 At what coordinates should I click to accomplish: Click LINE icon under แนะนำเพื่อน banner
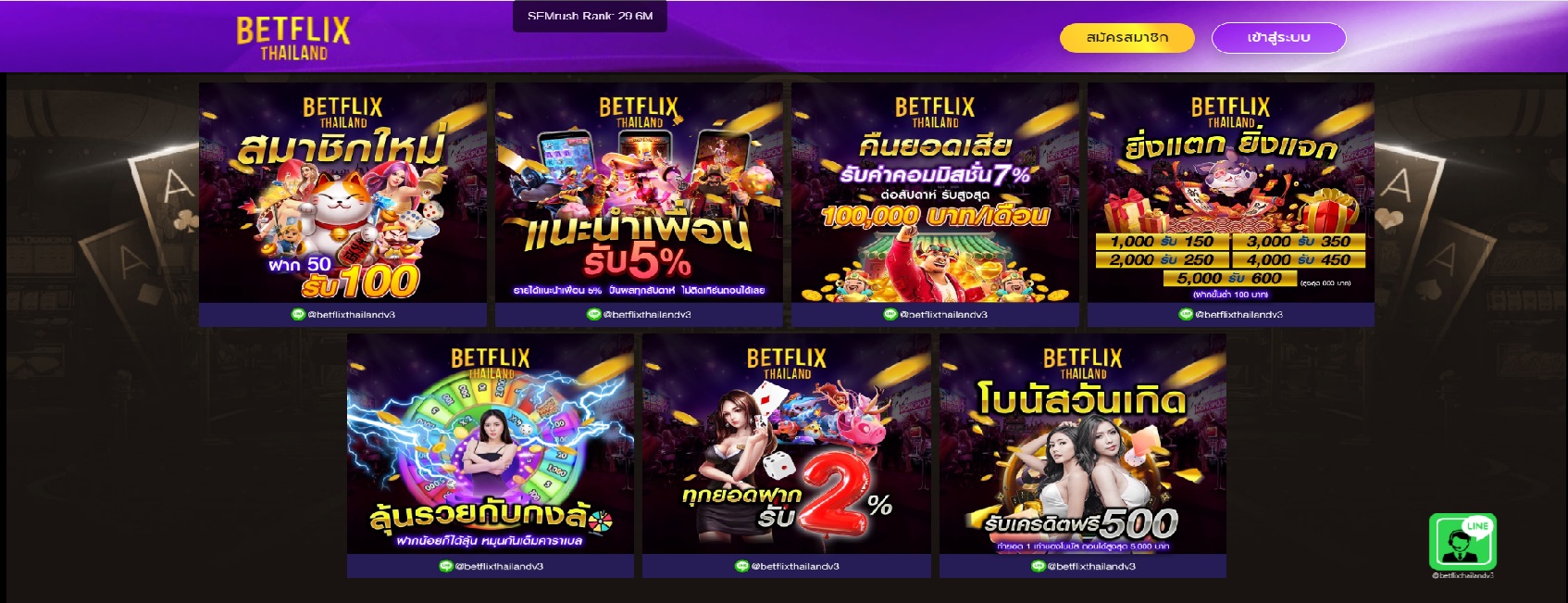coord(594,315)
